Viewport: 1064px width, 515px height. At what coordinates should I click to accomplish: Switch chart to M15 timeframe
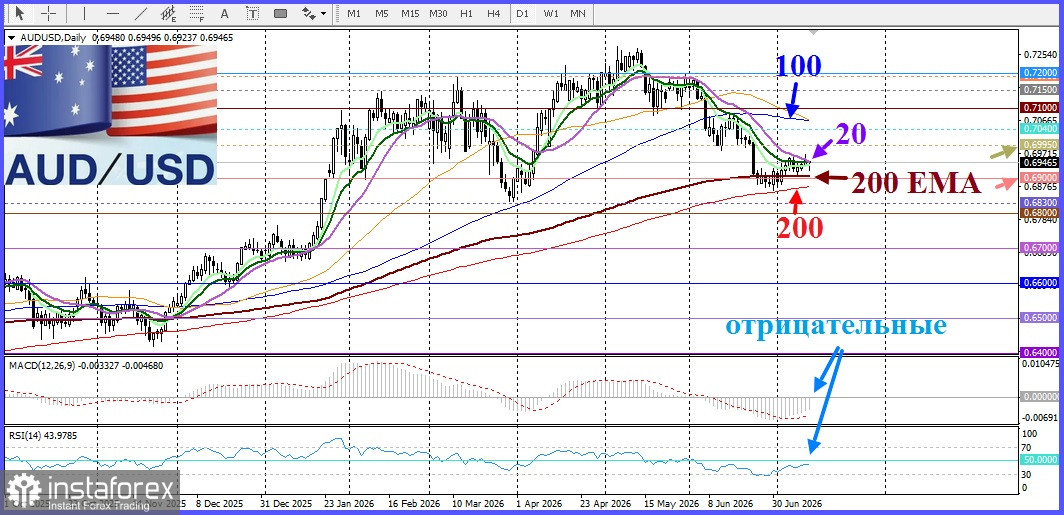pyautogui.click(x=410, y=13)
